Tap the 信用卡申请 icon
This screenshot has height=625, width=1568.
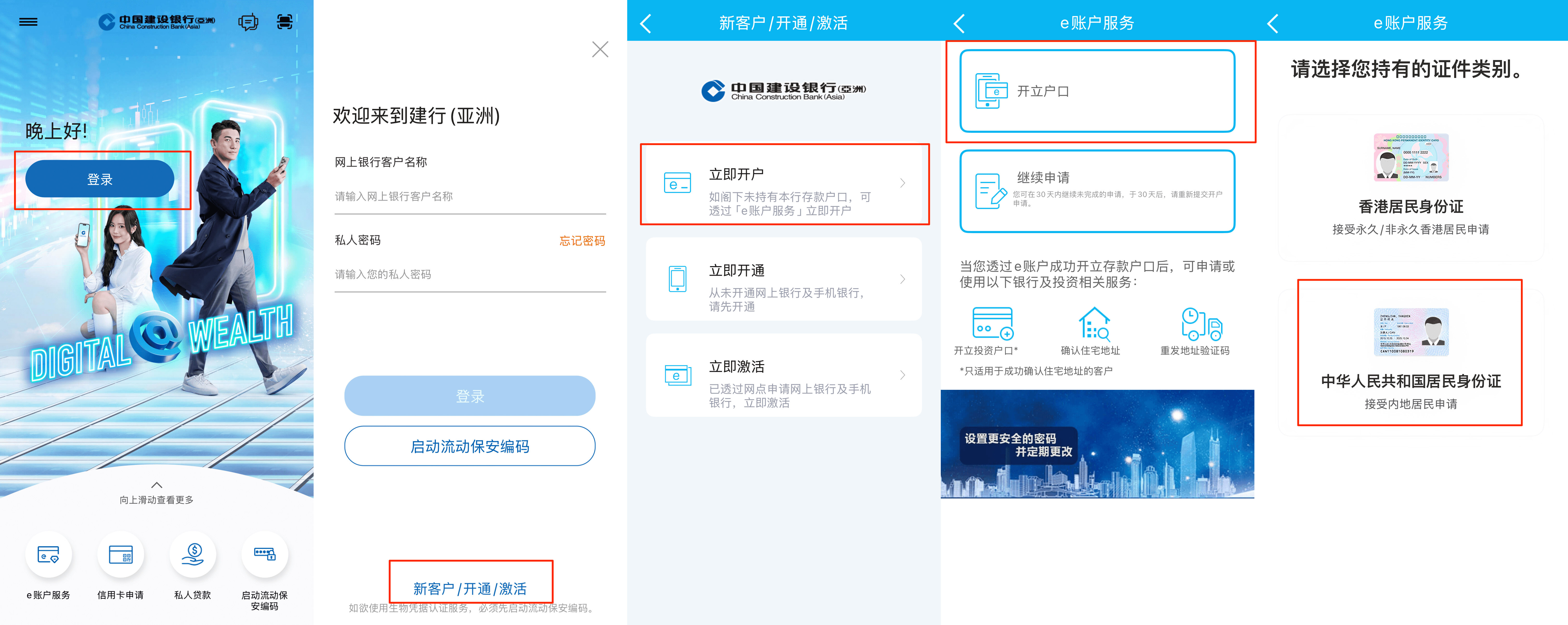(x=120, y=554)
